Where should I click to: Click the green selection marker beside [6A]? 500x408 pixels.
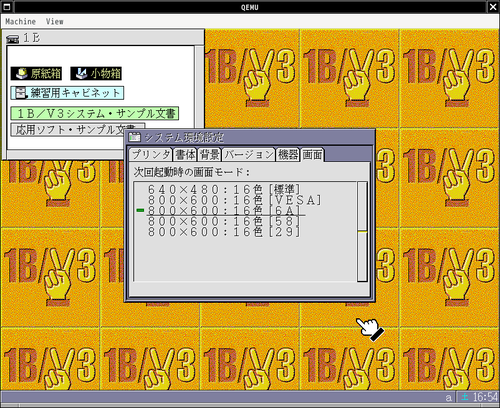point(140,210)
